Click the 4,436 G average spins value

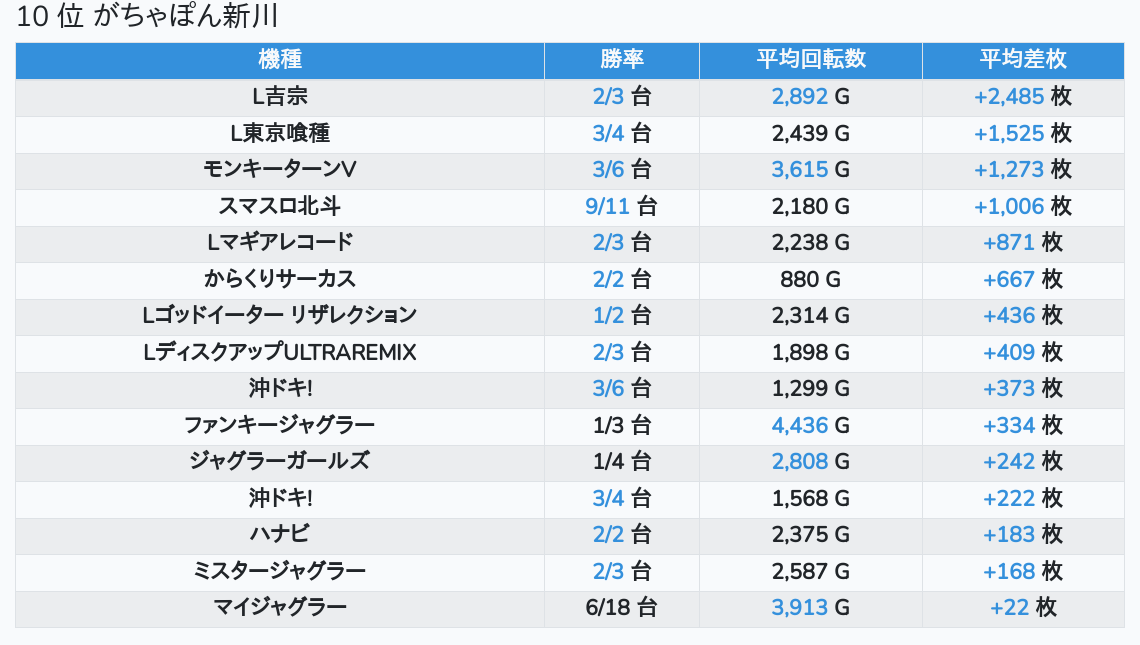811,425
